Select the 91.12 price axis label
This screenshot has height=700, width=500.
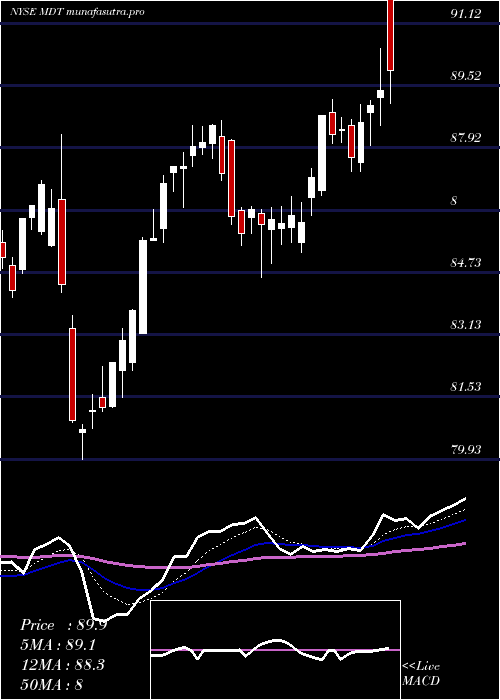tap(466, 14)
